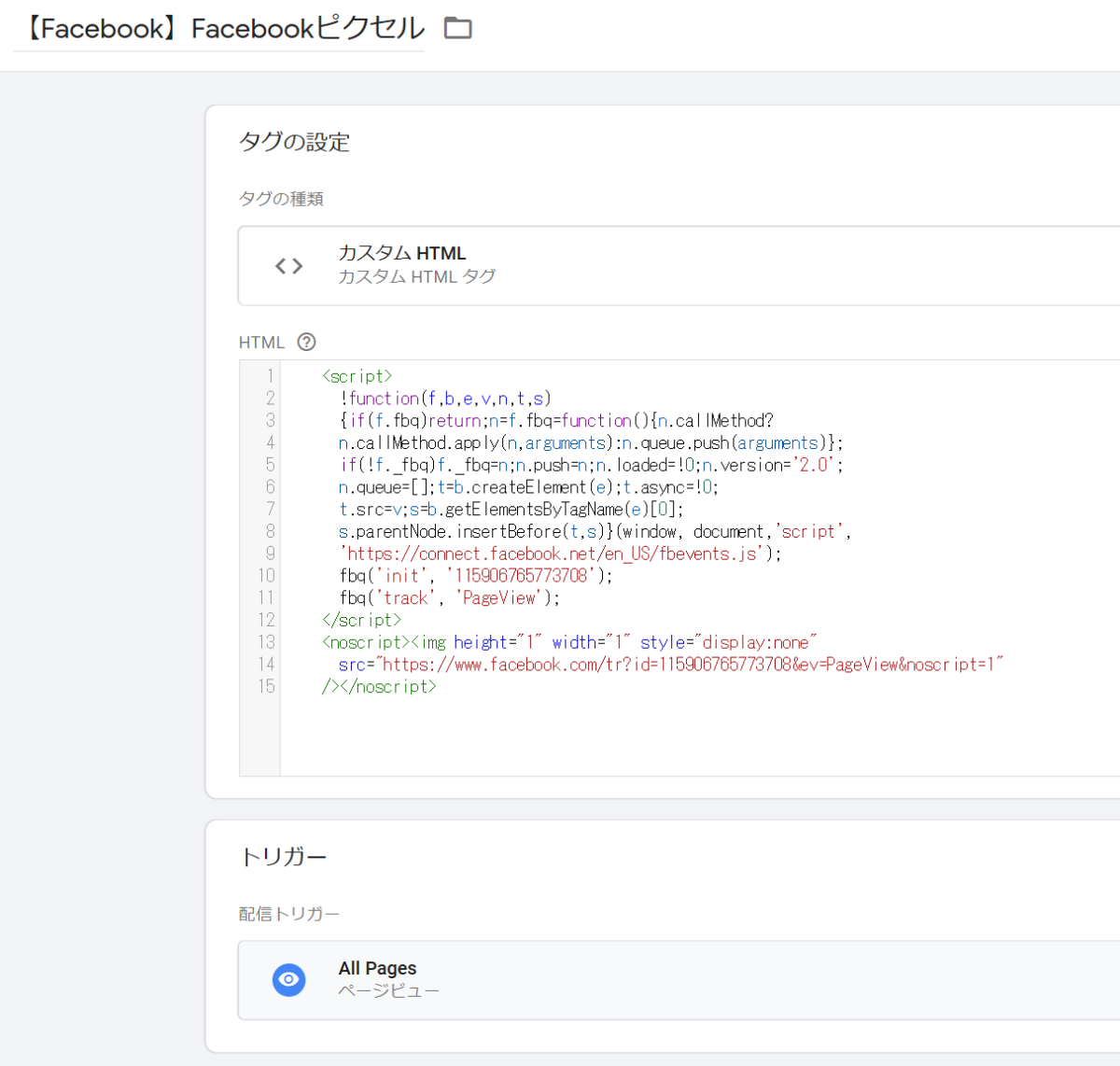The height and width of the screenshot is (1066, 1120).
Task: Click the All Pages trigger eye icon
Action: [x=289, y=979]
